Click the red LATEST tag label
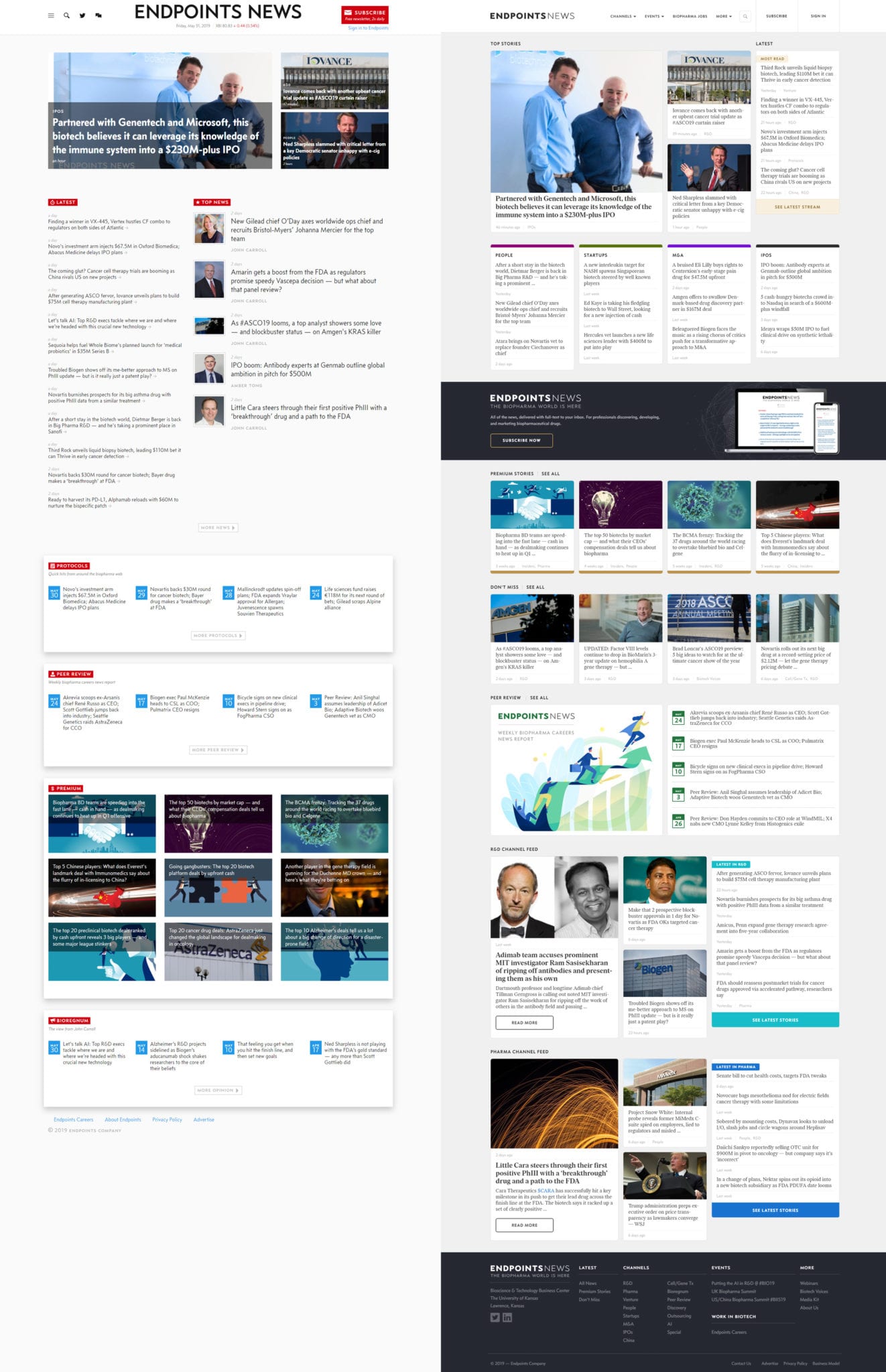The height and width of the screenshot is (1372, 886). click(63, 202)
